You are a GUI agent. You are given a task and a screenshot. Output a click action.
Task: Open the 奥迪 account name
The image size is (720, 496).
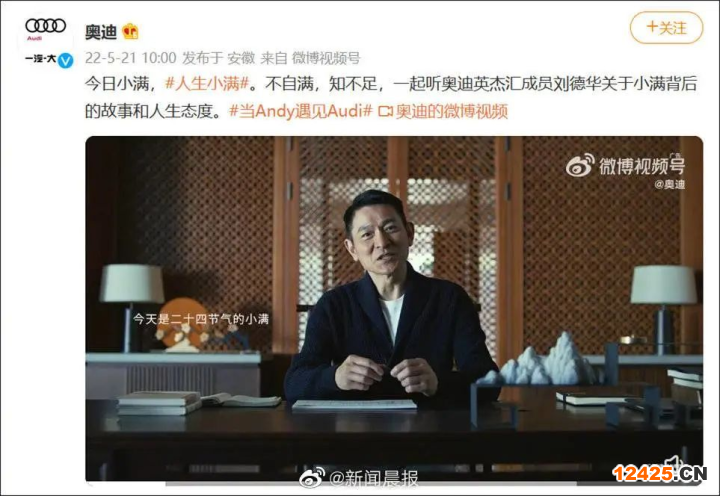pos(101,32)
